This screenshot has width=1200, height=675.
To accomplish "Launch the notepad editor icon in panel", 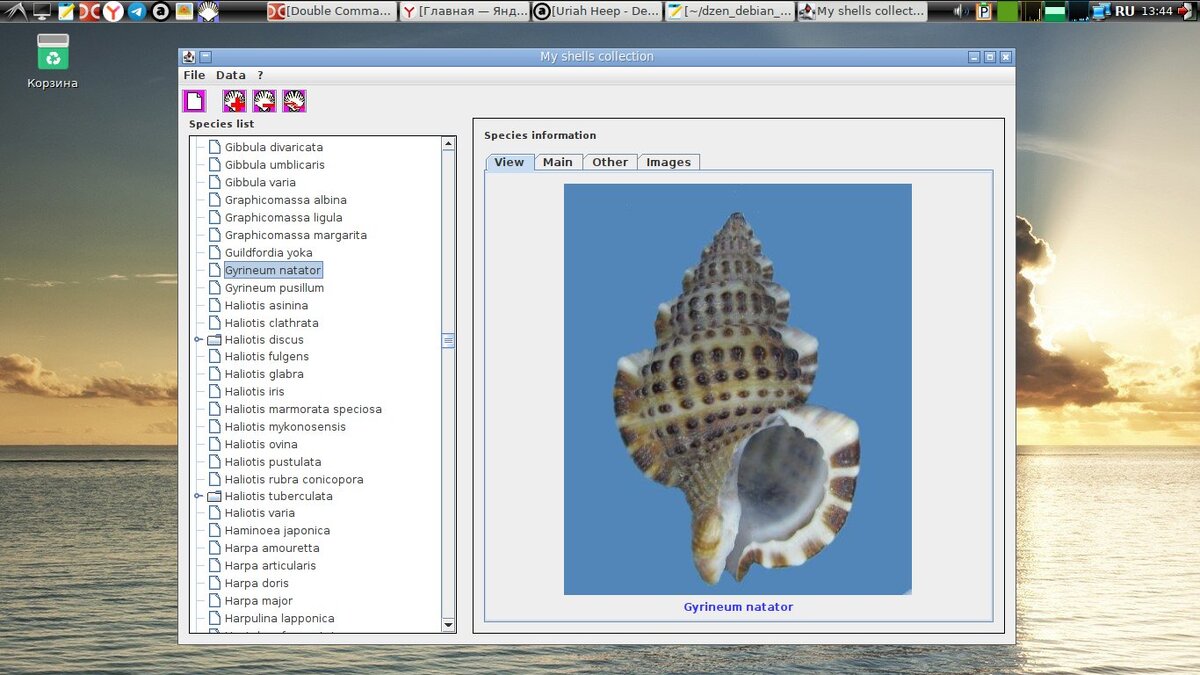I will coord(66,11).
